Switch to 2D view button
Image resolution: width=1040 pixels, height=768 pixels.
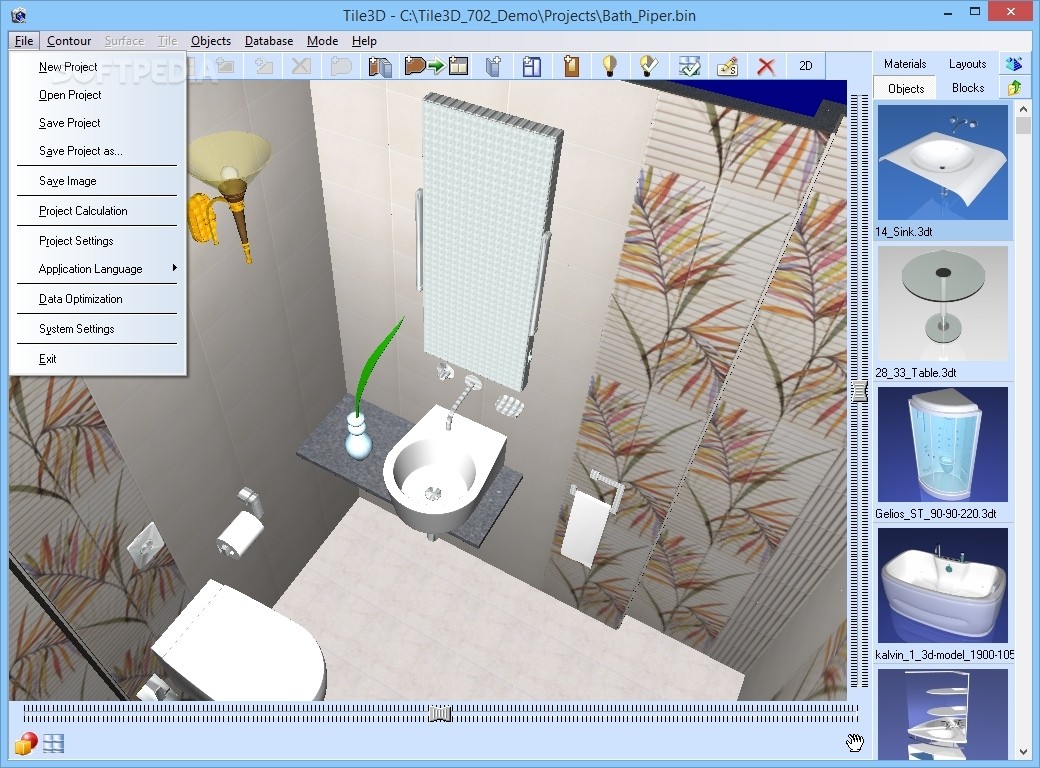pyautogui.click(x=805, y=66)
